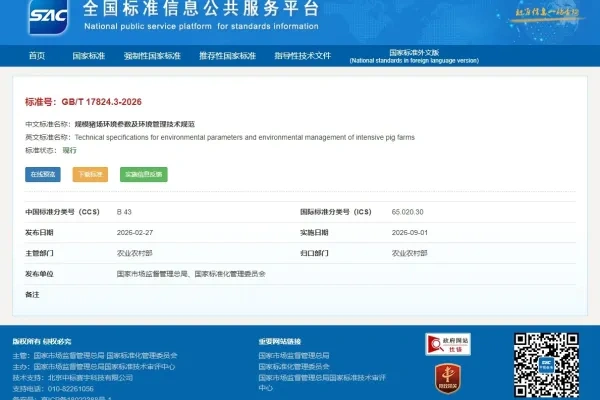This screenshot has width=600, height=400.
Task: Click 北京中标赛宇科技有限公司 tech support text
Action: 90,378
